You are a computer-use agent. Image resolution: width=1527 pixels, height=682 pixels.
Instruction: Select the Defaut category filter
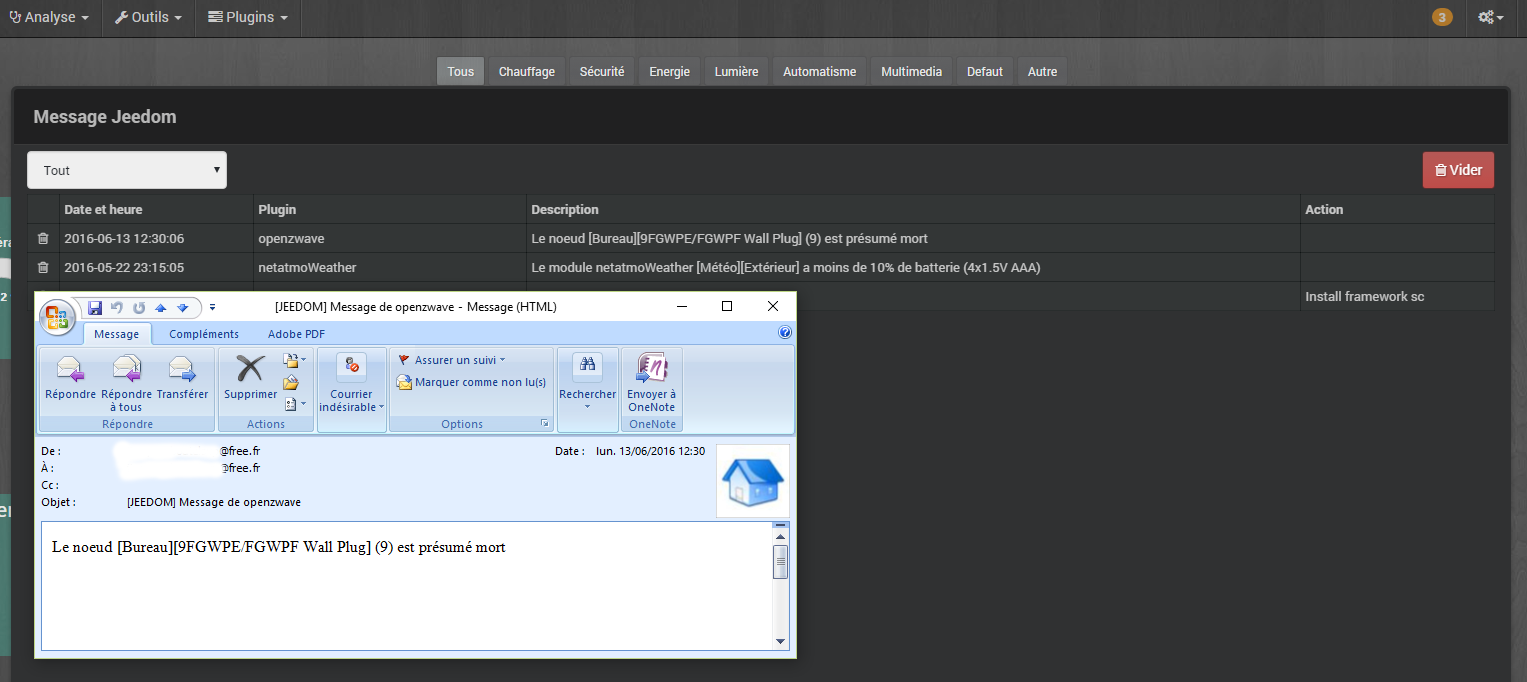[985, 71]
